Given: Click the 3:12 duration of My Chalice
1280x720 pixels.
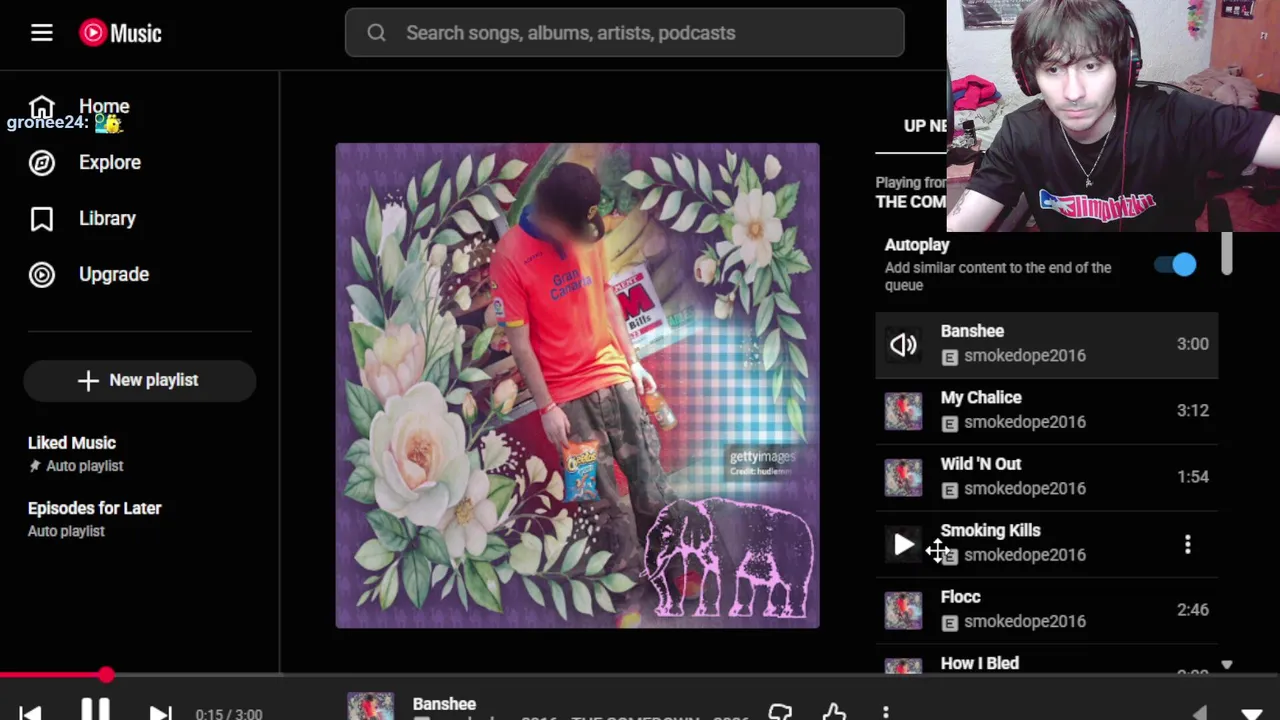Looking at the screenshot, I should click(1193, 410).
